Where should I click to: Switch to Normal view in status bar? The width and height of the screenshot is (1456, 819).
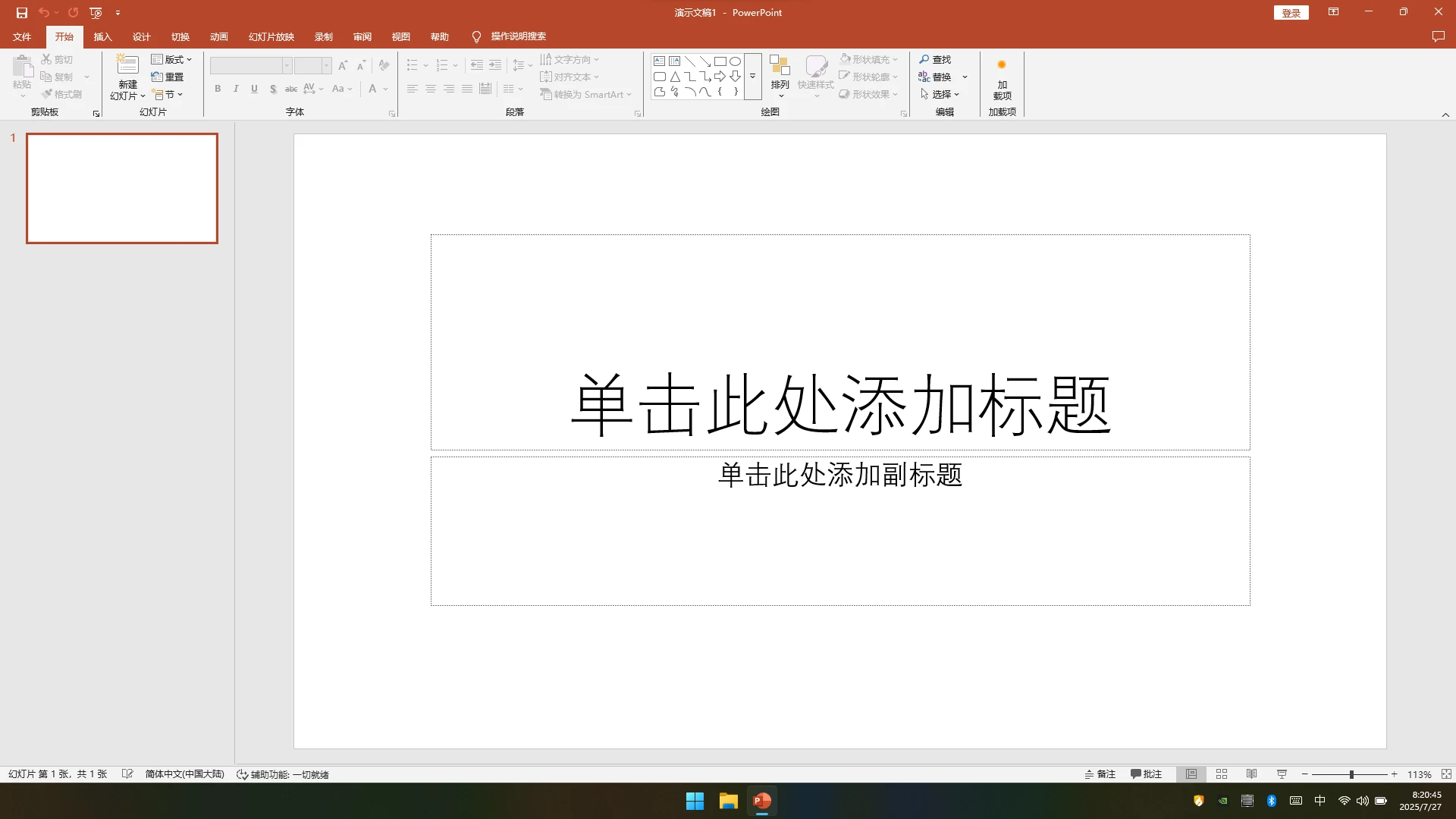point(1191,774)
